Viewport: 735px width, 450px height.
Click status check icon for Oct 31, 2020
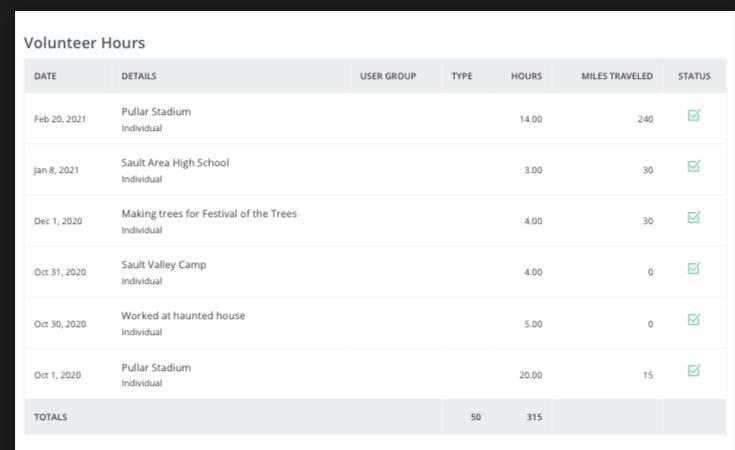694,269
